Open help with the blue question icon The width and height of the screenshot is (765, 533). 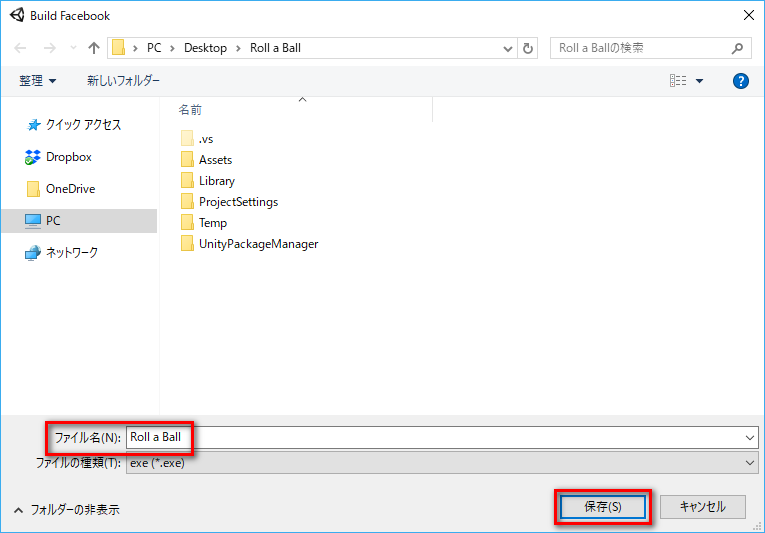click(741, 81)
